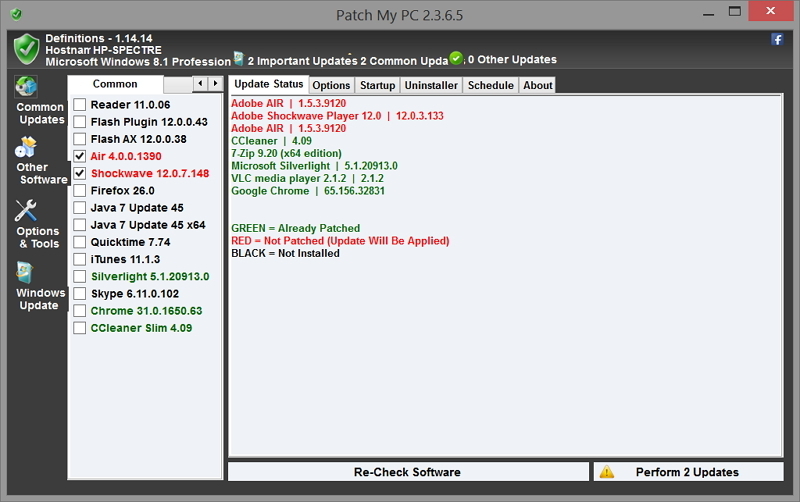Check the Chrome 31.0.1650.63 checkbox
This screenshot has height=502, width=800.
click(80, 311)
